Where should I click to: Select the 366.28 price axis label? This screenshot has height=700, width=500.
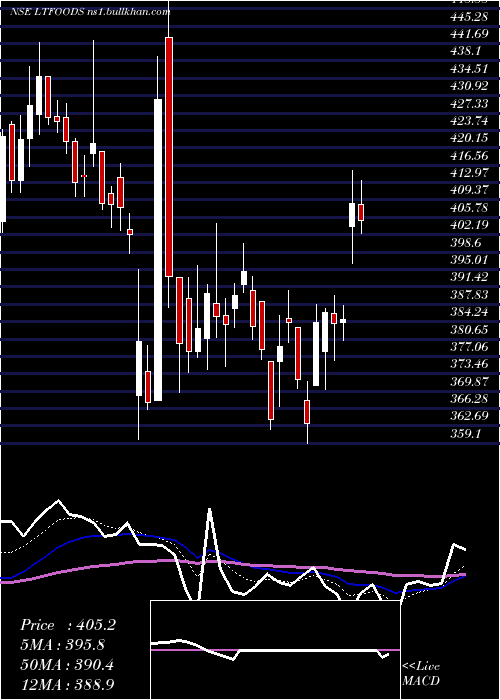(469, 399)
